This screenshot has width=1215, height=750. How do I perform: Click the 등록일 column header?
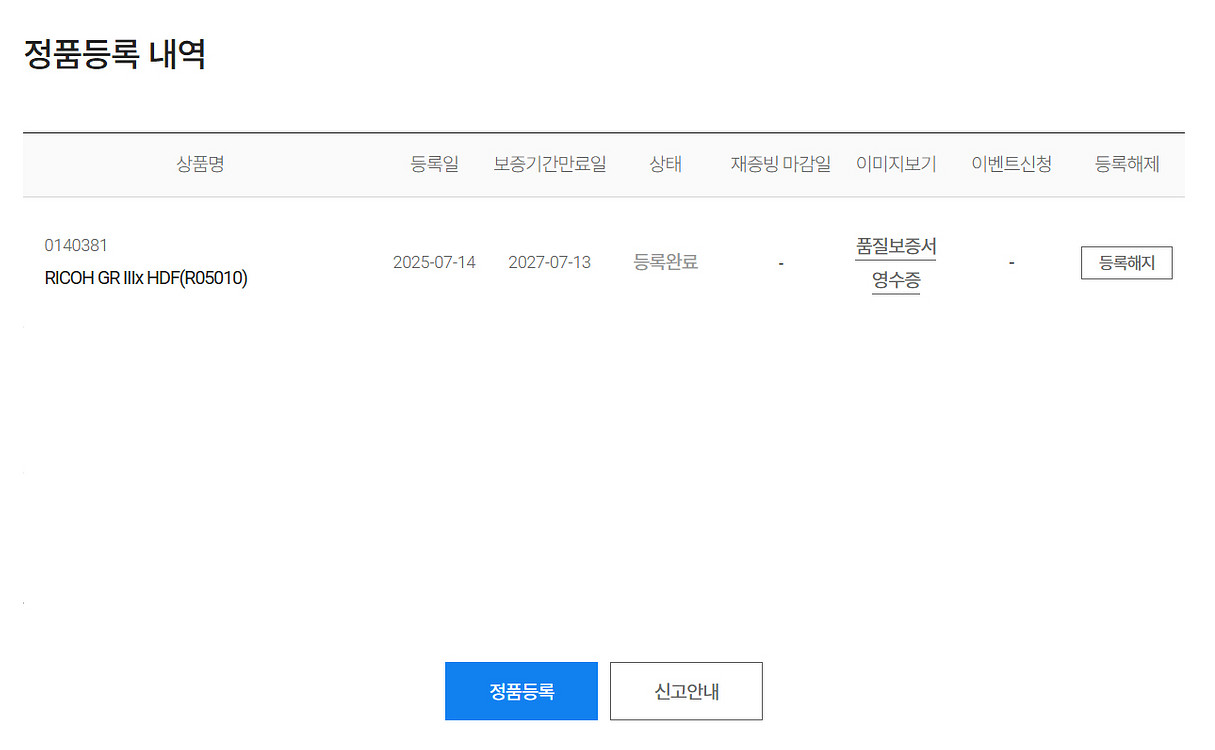pos(434,165)
